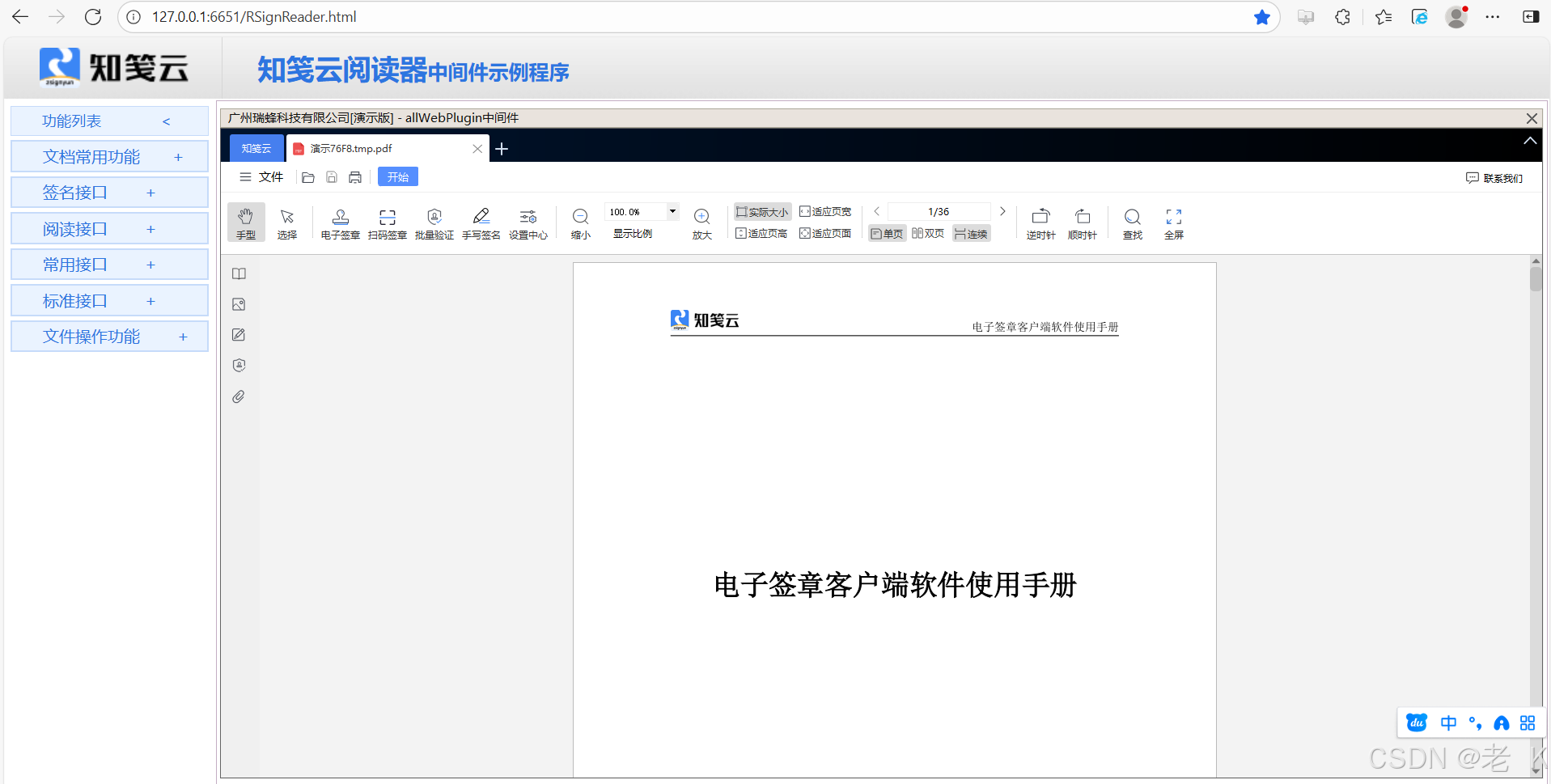1551x784 pixels.
Task: Click the 电子签章 stamp icon
Action: tap(340, 222)
